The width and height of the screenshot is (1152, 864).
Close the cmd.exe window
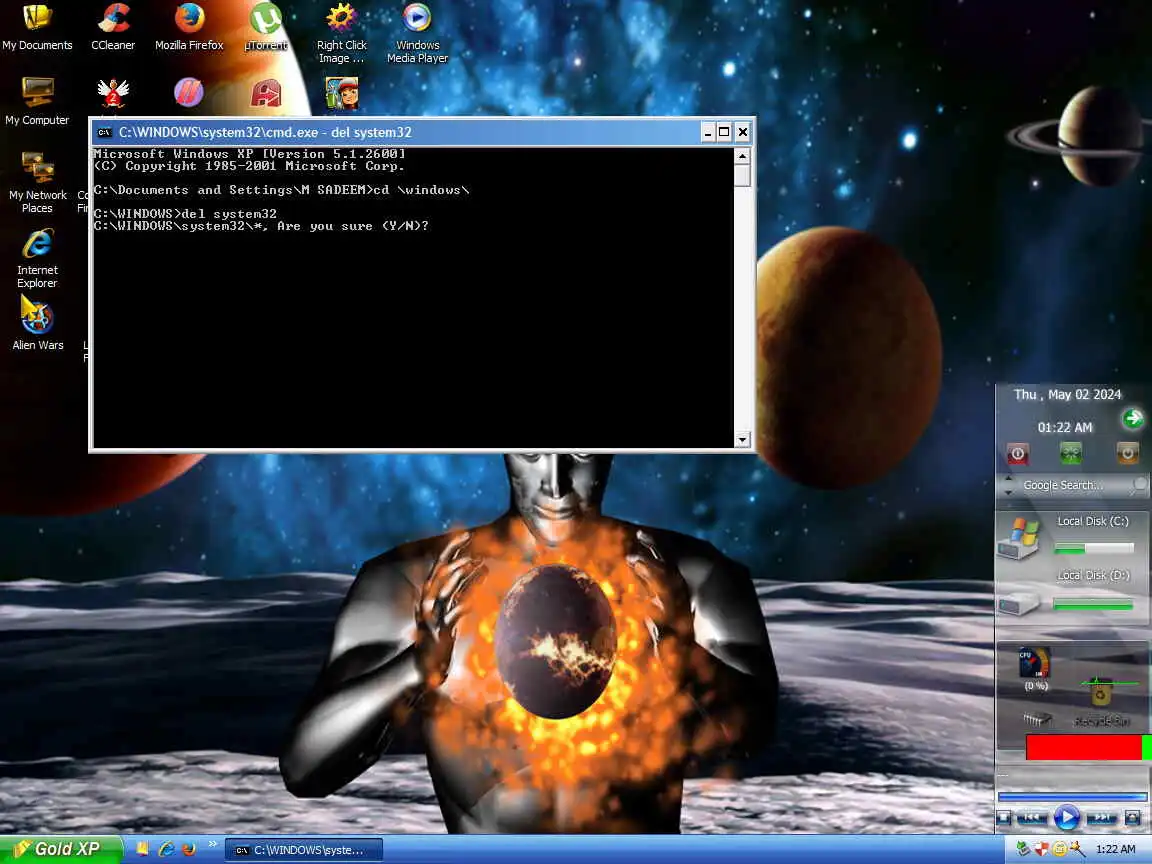point(743,132)
